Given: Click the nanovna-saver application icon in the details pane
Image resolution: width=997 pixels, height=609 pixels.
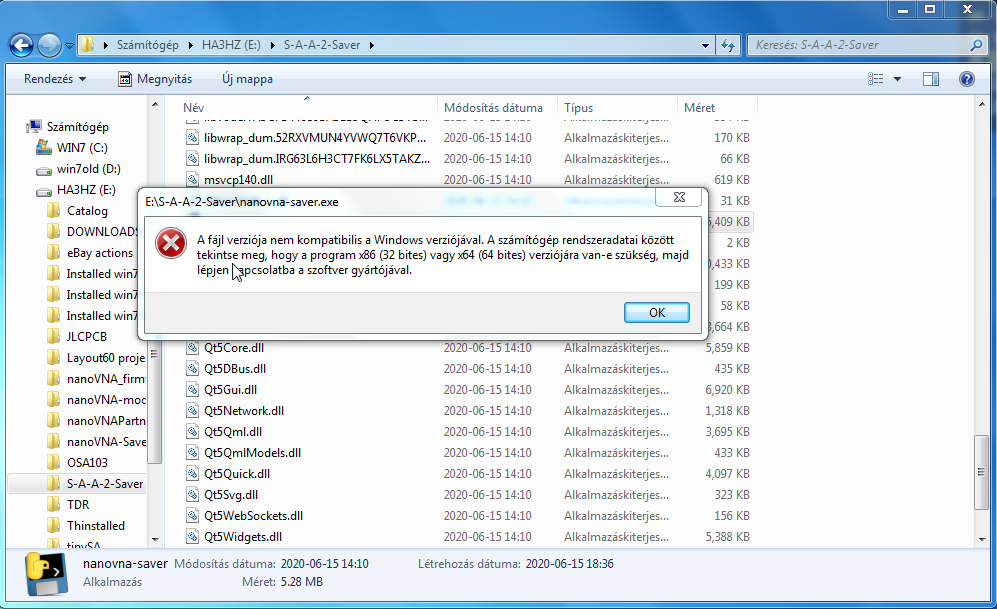Looking at the screenshot, I should pyautogui.click(x=46, y=573).
